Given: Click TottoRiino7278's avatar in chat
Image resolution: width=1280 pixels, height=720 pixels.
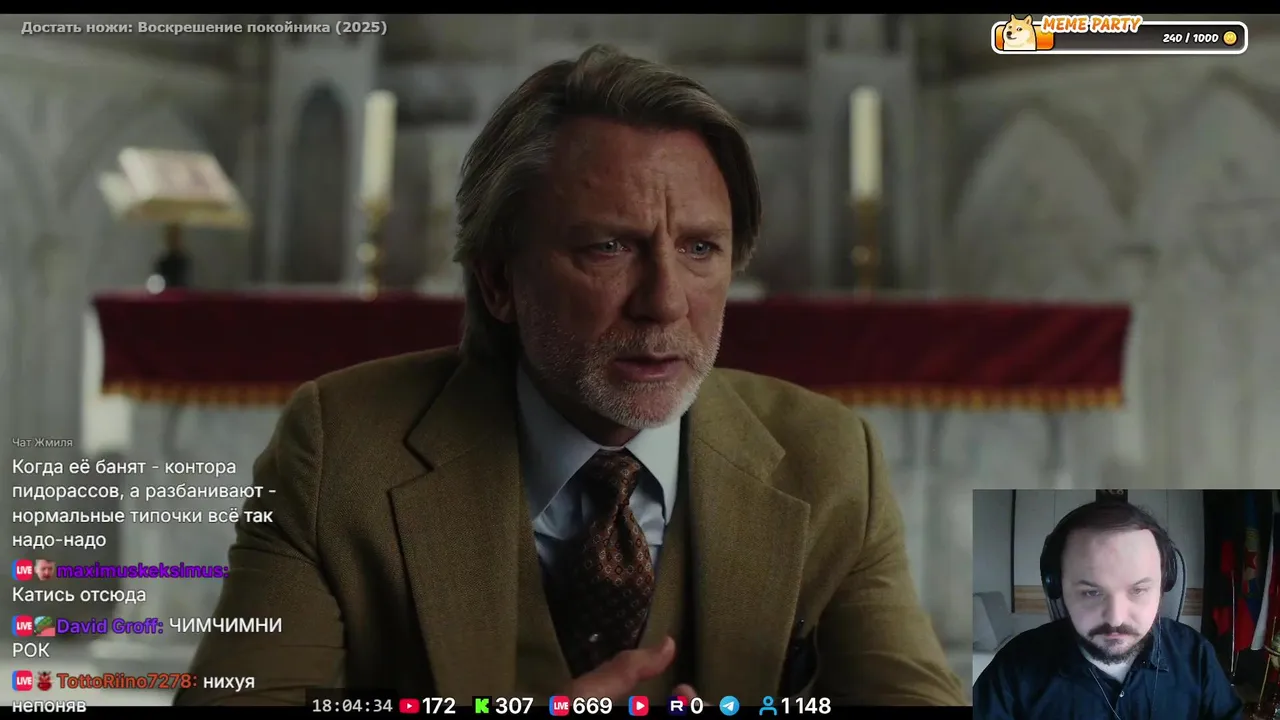Looking at the screenshot, I should [44, 681].
